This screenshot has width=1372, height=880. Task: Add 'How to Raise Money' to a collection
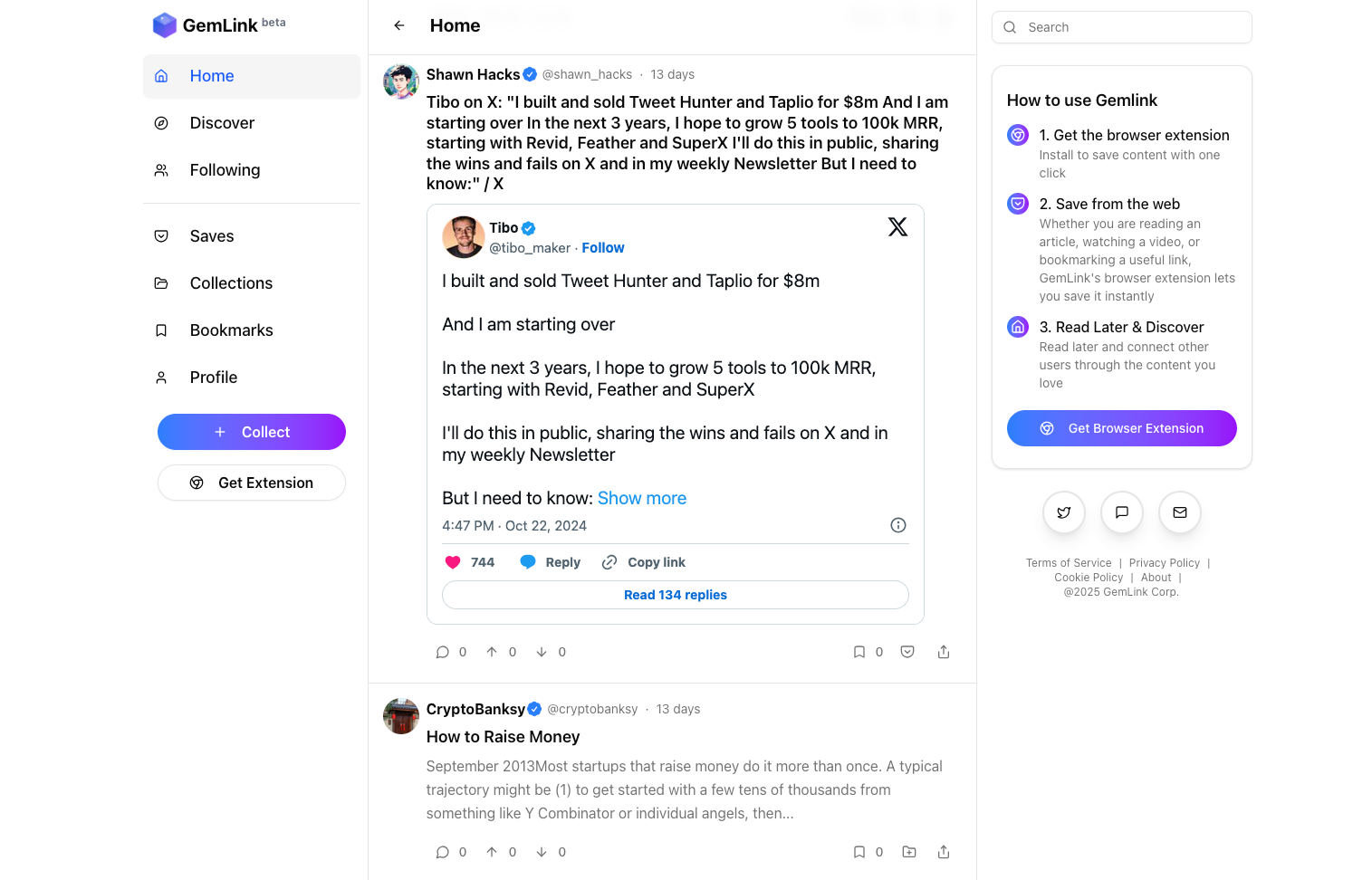pos(908,851)
